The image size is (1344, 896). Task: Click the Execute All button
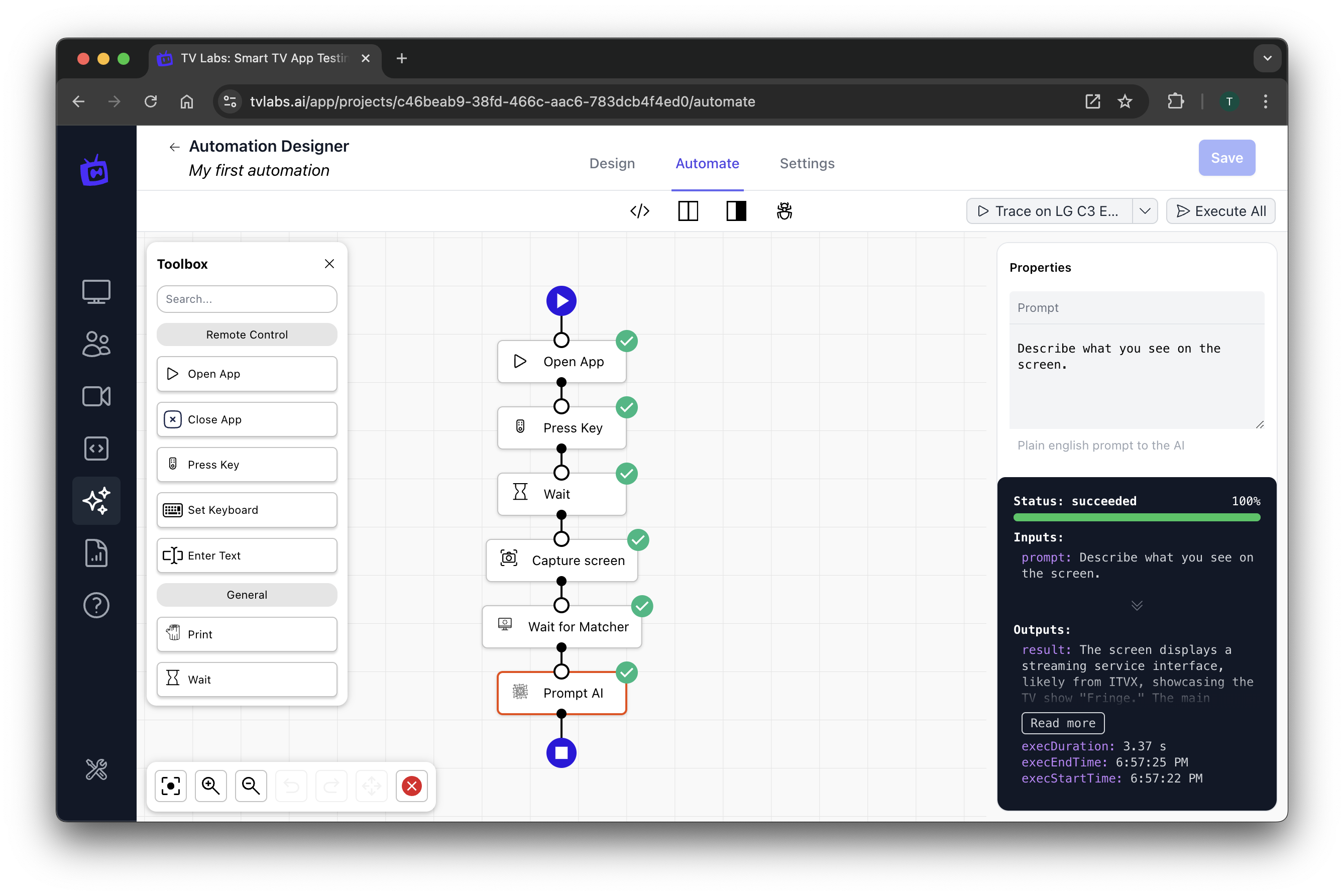click(1221, 211)
